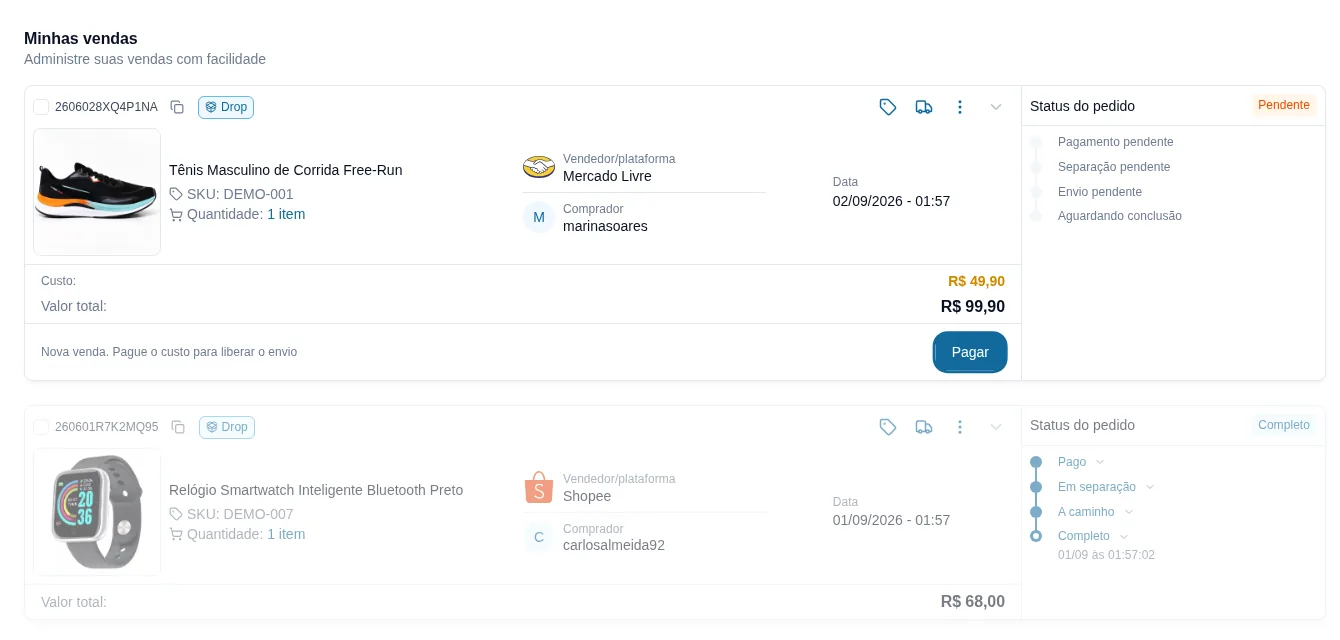This screenshot has height=640, width=1340.
Task: Click the Pagar button
Action: pos(970,352)
